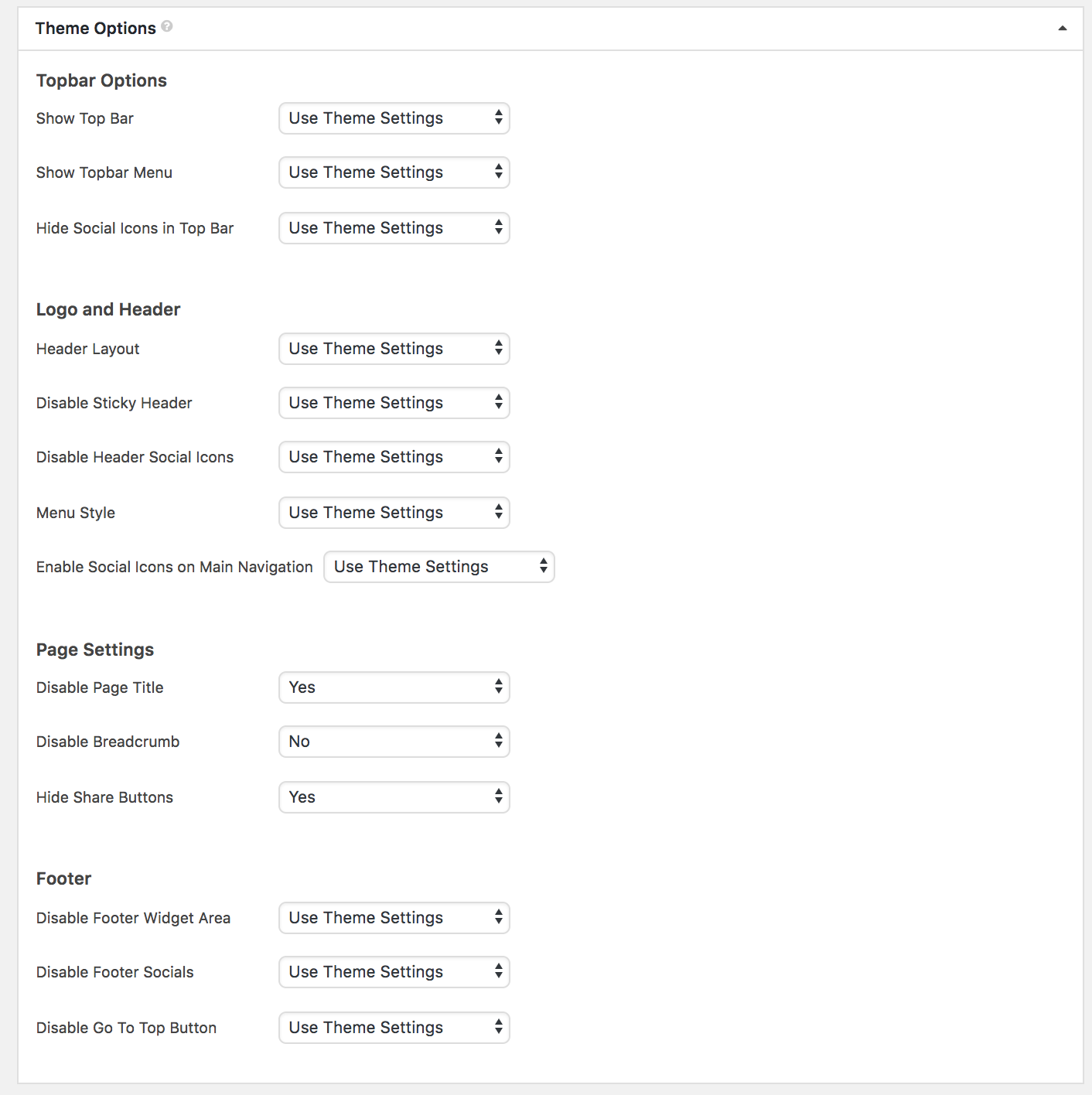
Task: Open Hide Social Icons in Top Bar dropdown
Action: (394, 228)
